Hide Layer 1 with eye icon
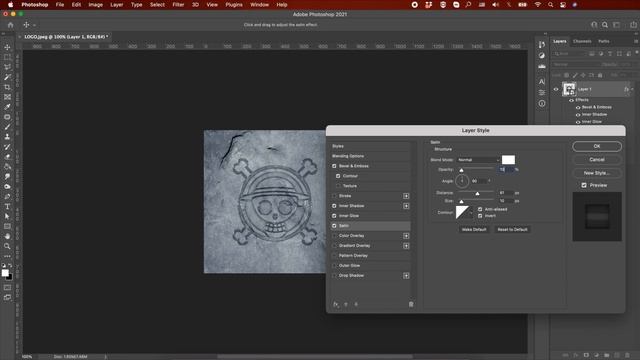 [x=556, y=89]
